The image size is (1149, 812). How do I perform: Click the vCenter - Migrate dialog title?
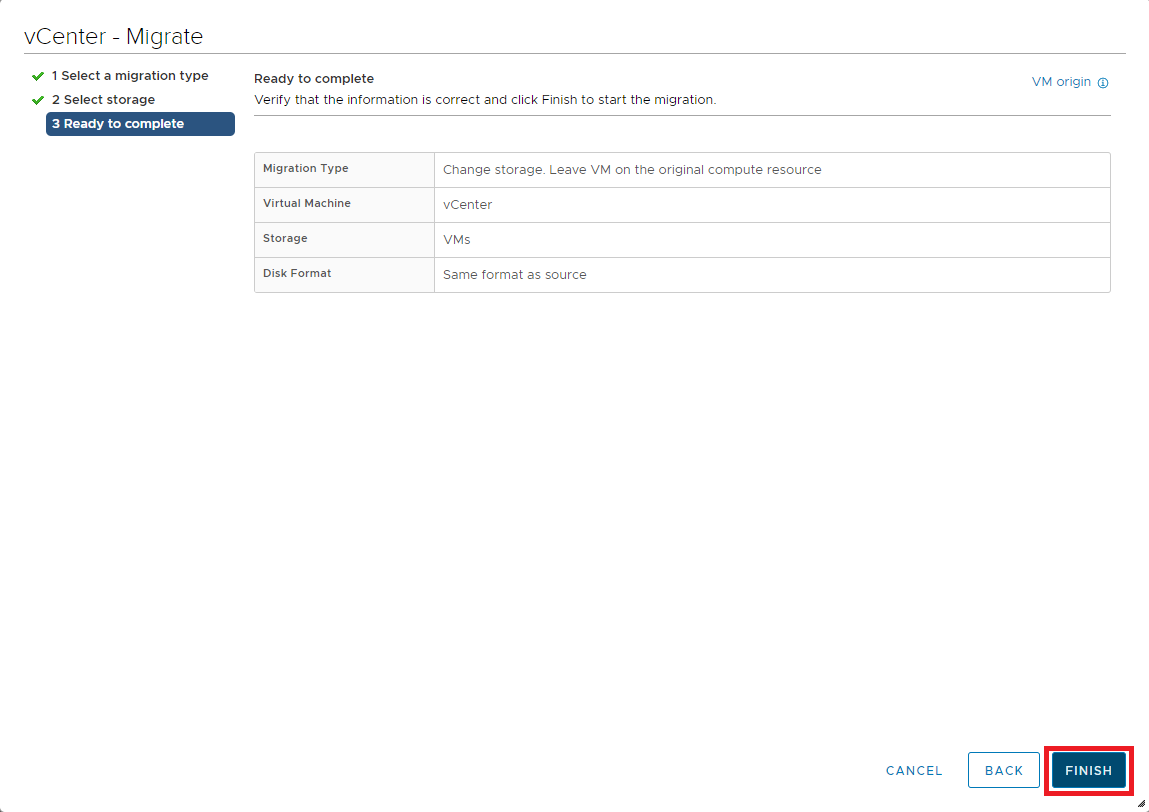tap(113, 37)
